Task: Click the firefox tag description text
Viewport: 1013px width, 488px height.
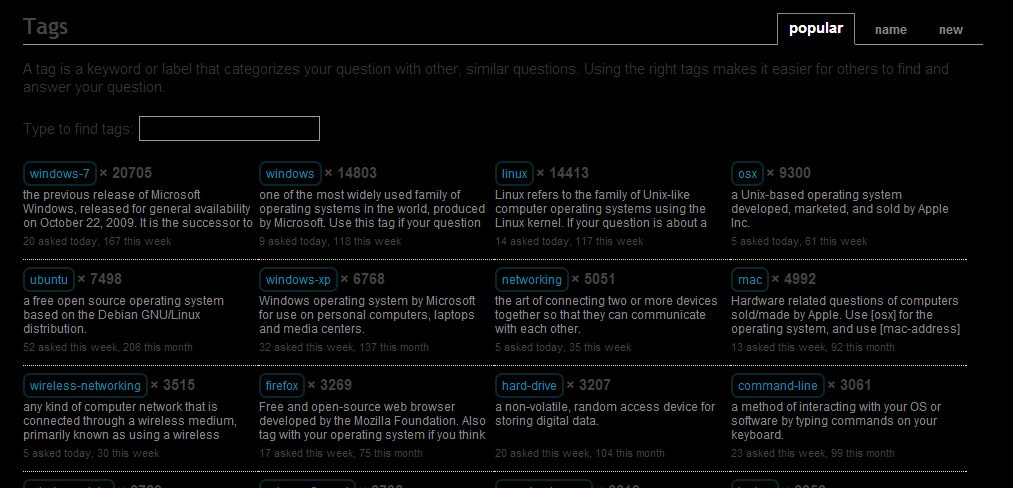Action: [x=372, y=421]
